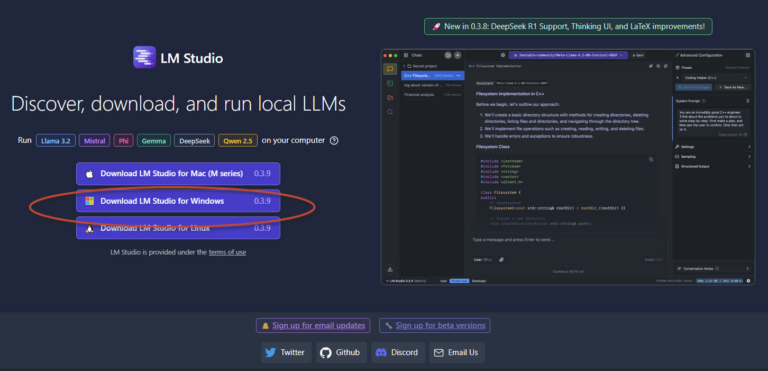
Task: Open the Github button
Action: [x=341, y=352]
